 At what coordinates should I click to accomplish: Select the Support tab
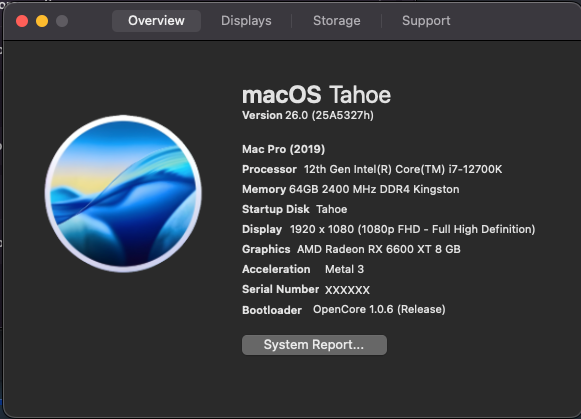[426, 21]
